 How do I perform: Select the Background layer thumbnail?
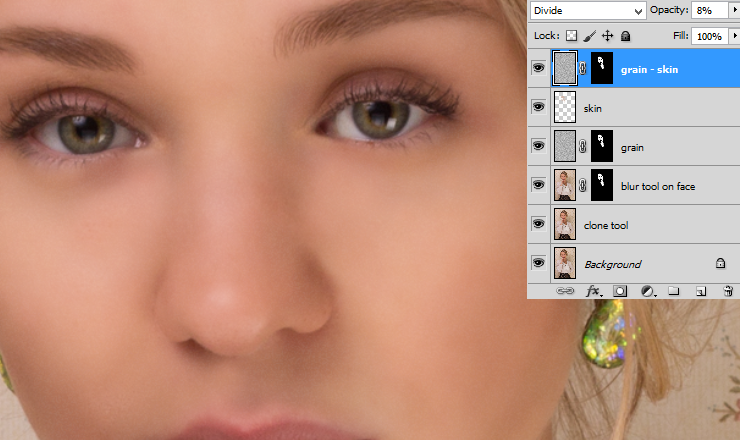pos(565,263)
